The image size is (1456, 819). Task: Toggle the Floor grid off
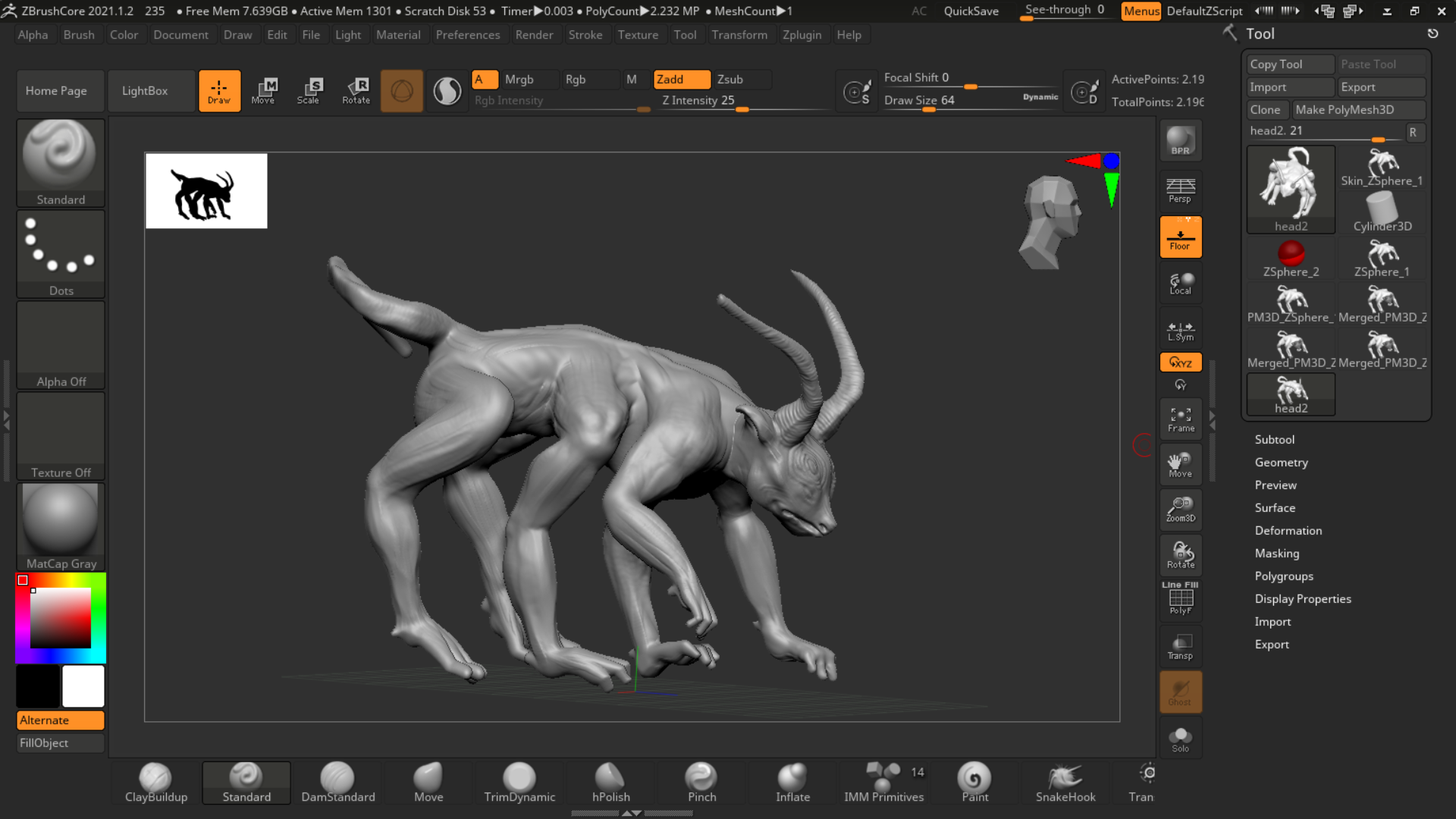1180,237
